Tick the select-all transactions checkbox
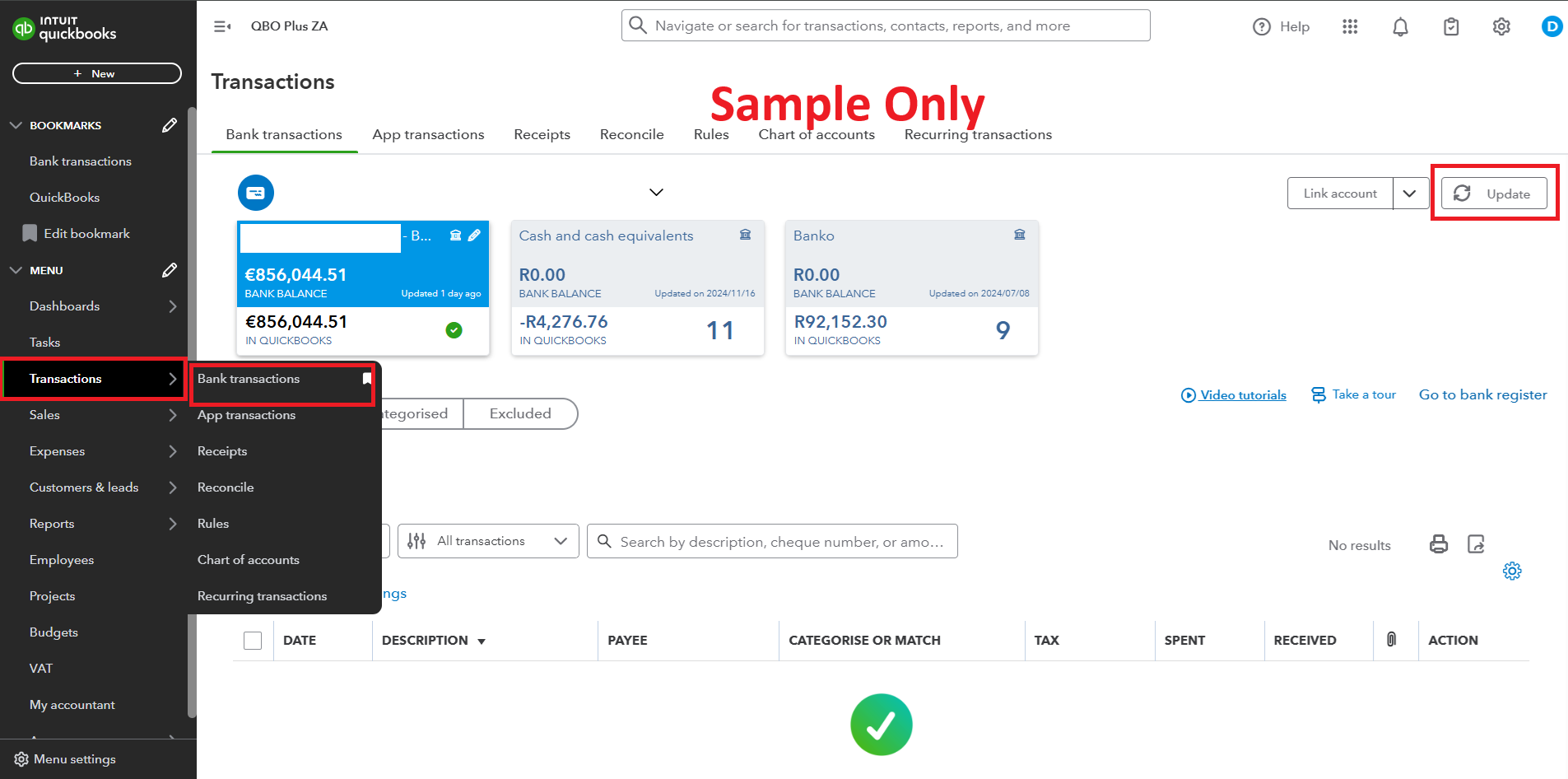This screenshot has width=1568, height=779. [x=253, y=641]
